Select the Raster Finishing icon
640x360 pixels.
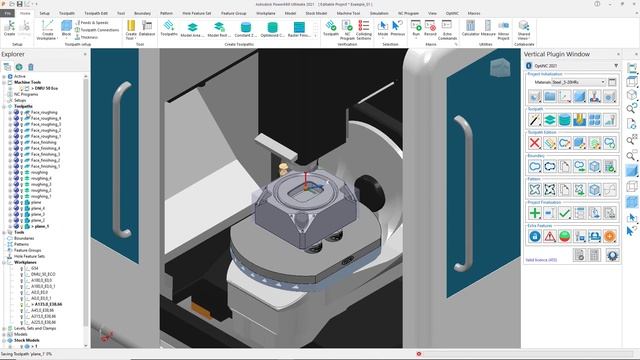299,29
